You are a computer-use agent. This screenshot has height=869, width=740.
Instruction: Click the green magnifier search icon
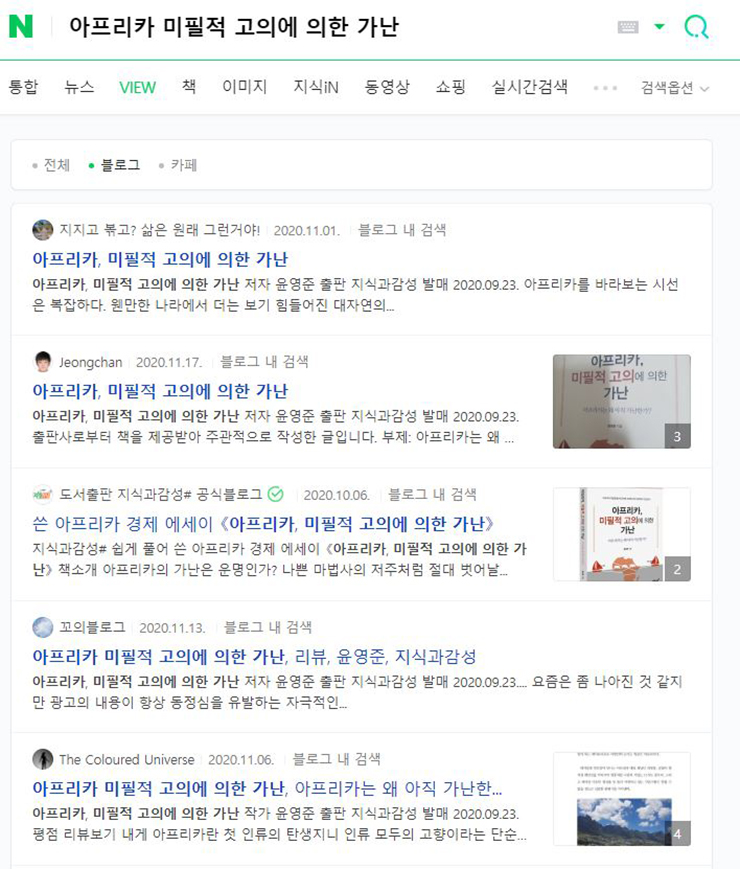click(696, 27)
